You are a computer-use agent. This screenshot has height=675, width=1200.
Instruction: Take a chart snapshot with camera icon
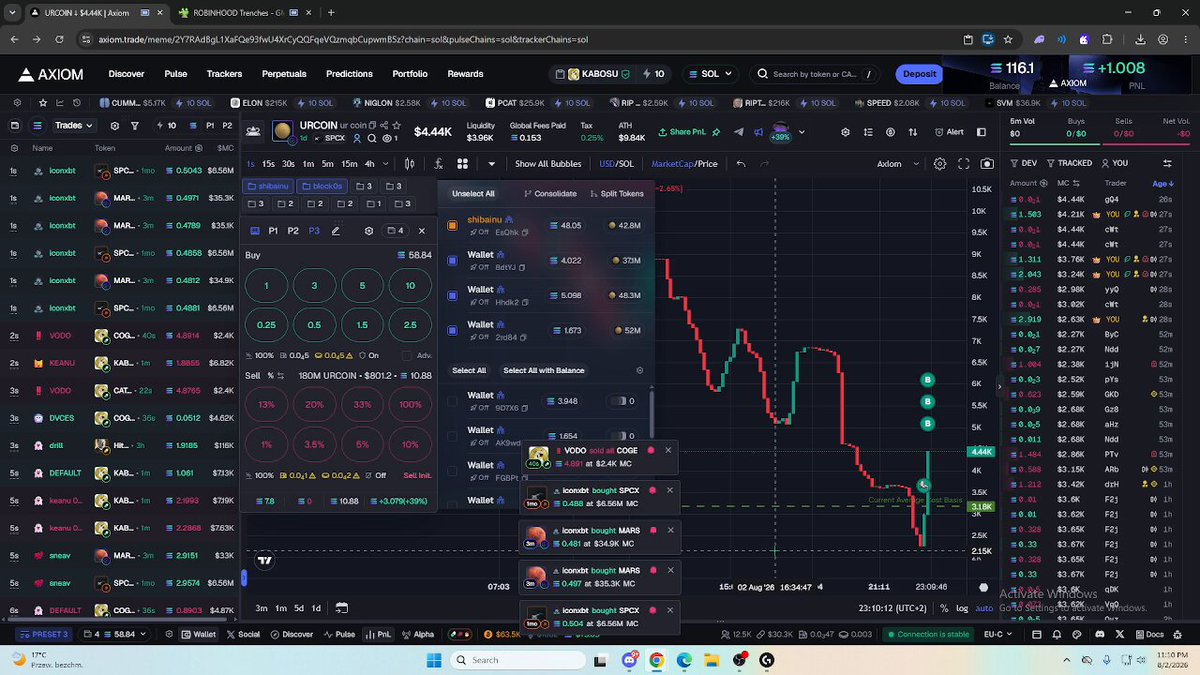coord(988,164)
